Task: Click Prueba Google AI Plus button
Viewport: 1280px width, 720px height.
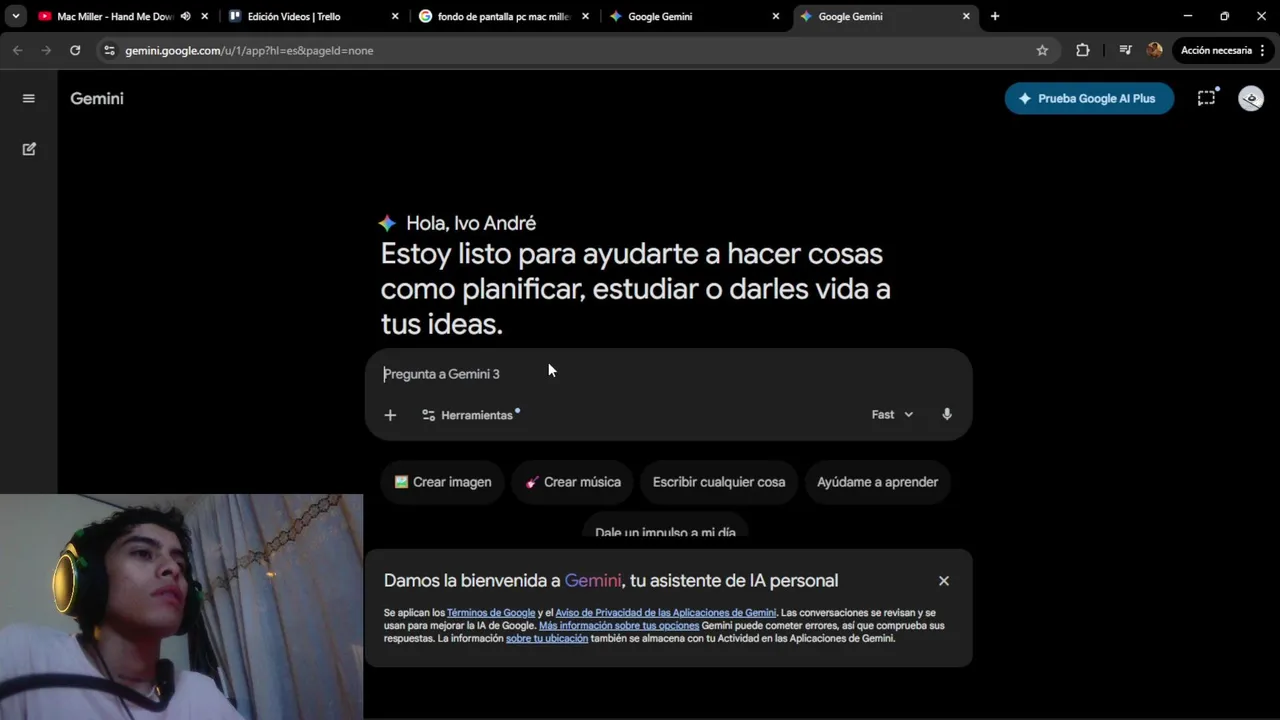Action: tap(1089, 98)
